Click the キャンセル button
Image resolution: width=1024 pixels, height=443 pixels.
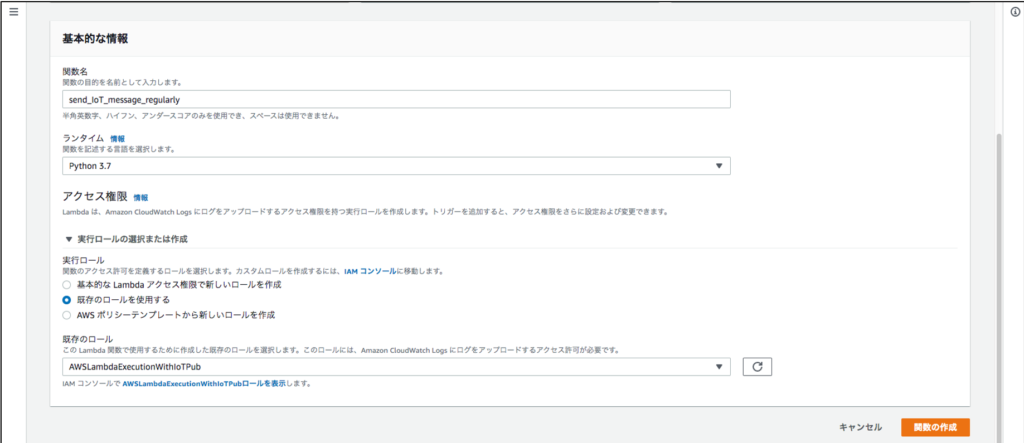click(x=860, y=427)
